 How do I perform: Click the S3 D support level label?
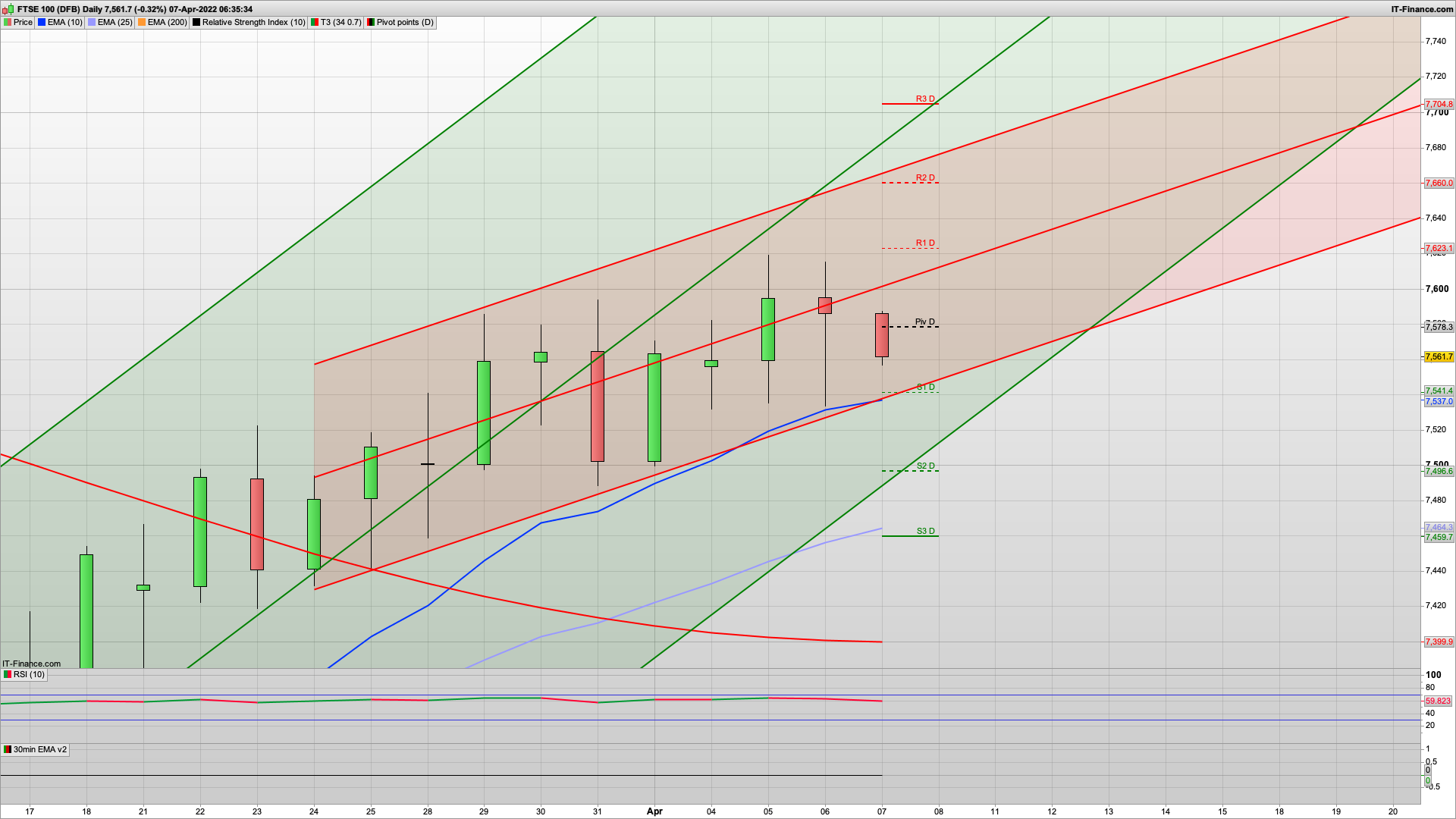[x=925, y=532]
